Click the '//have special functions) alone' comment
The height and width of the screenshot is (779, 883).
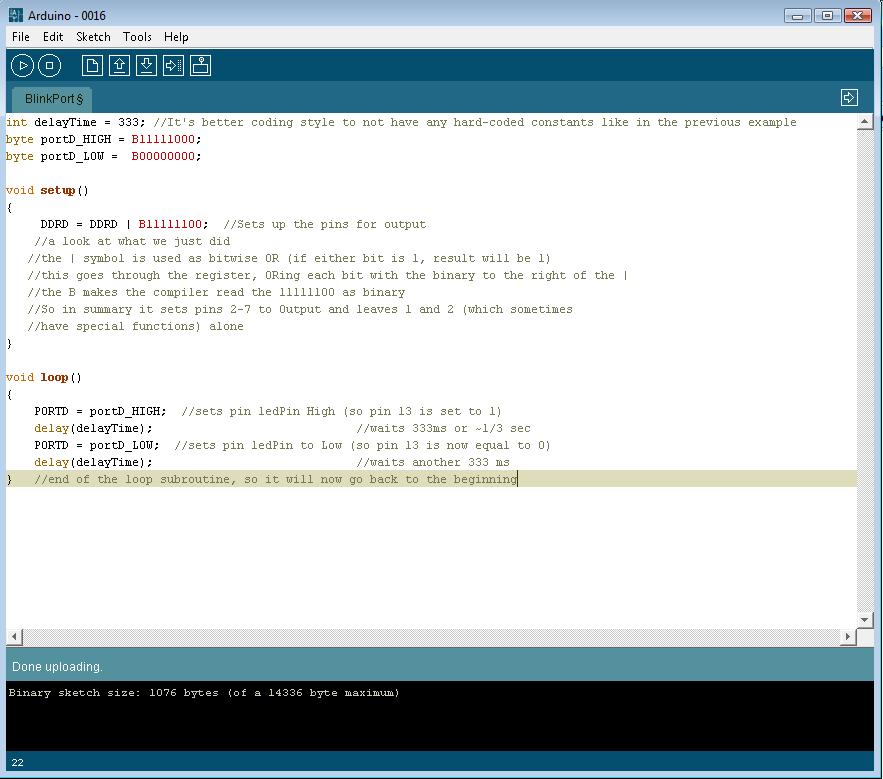tap(135, 326)
